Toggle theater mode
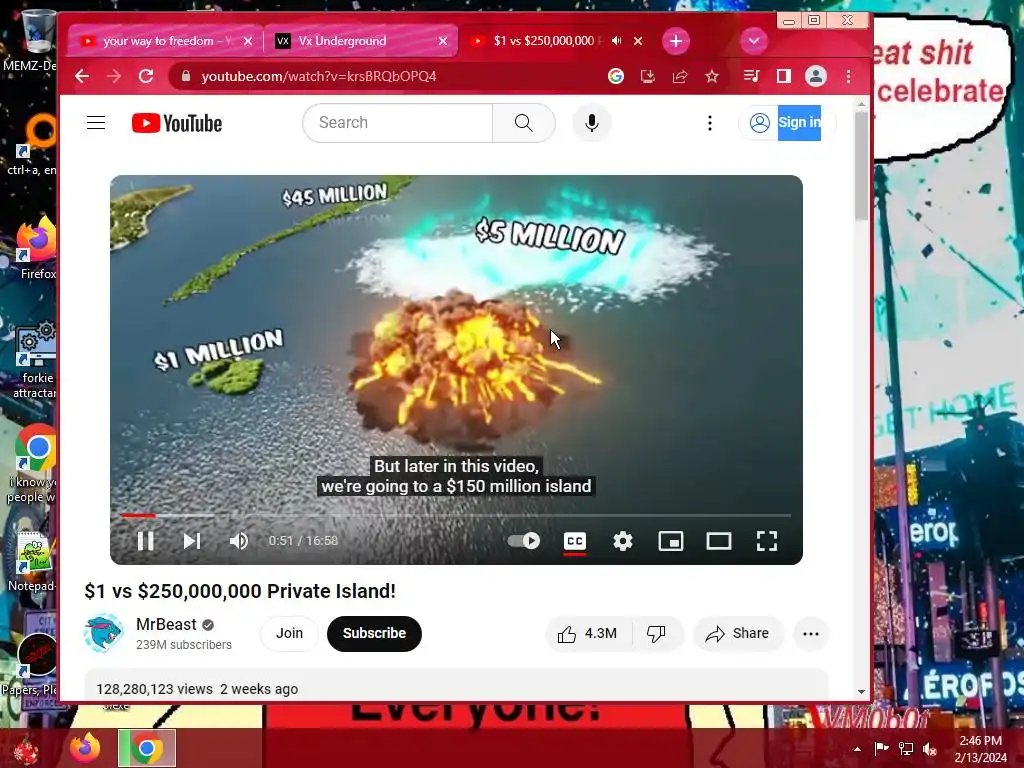 (719, 541)
